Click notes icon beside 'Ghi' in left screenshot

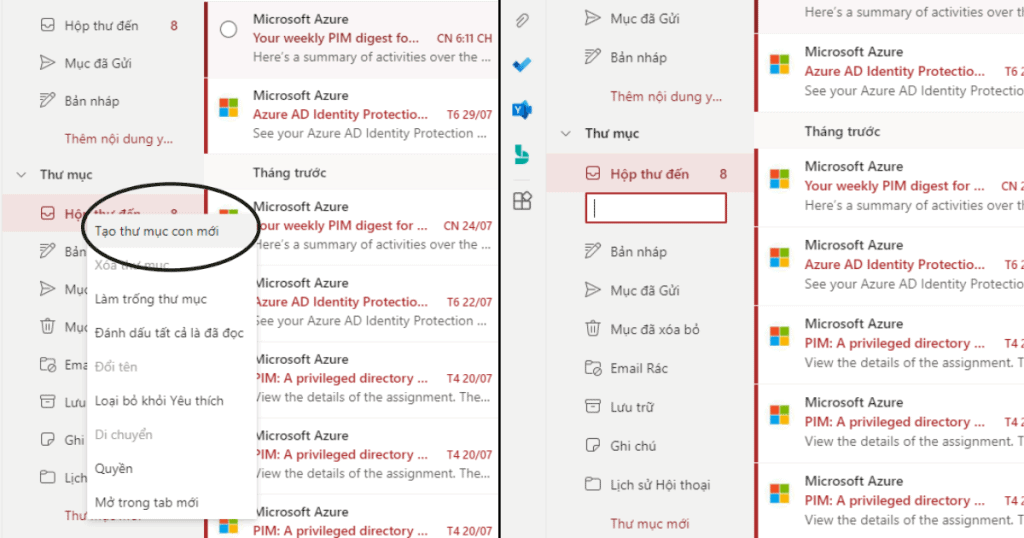pyautogui.click(x=48, y=439)
